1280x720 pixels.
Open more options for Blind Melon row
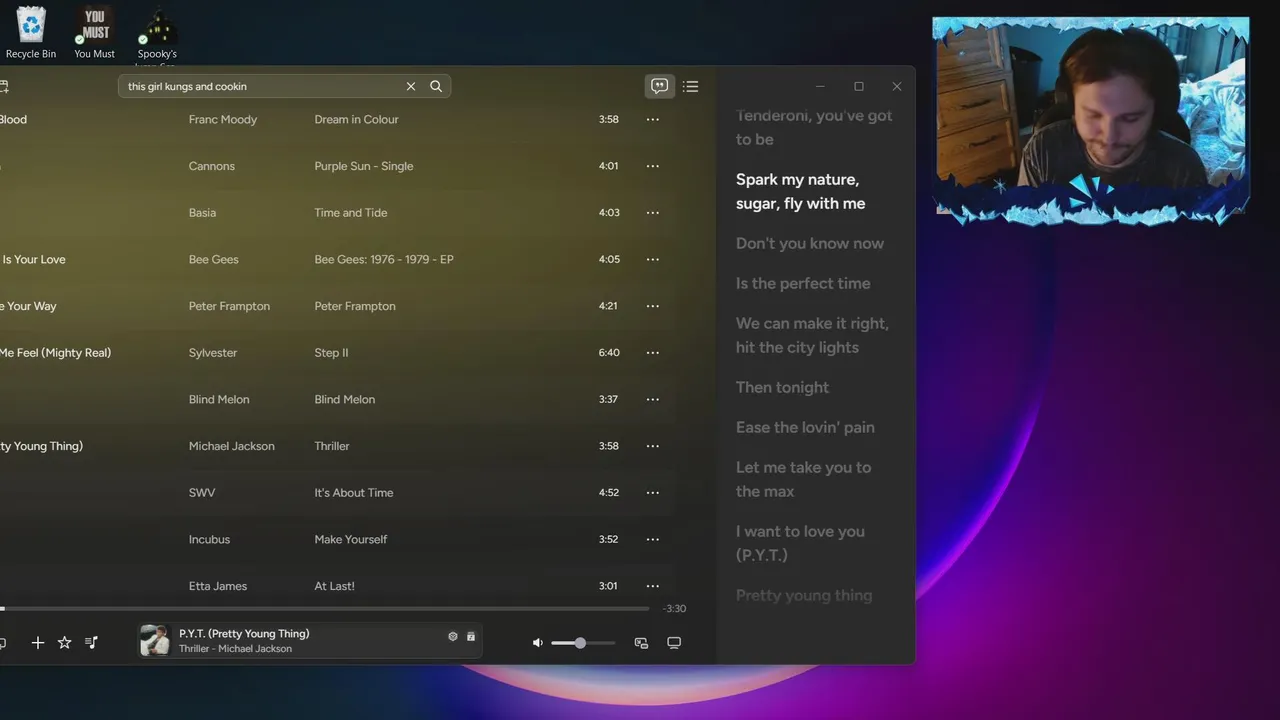pyautogui.click(x=653, y=399)
